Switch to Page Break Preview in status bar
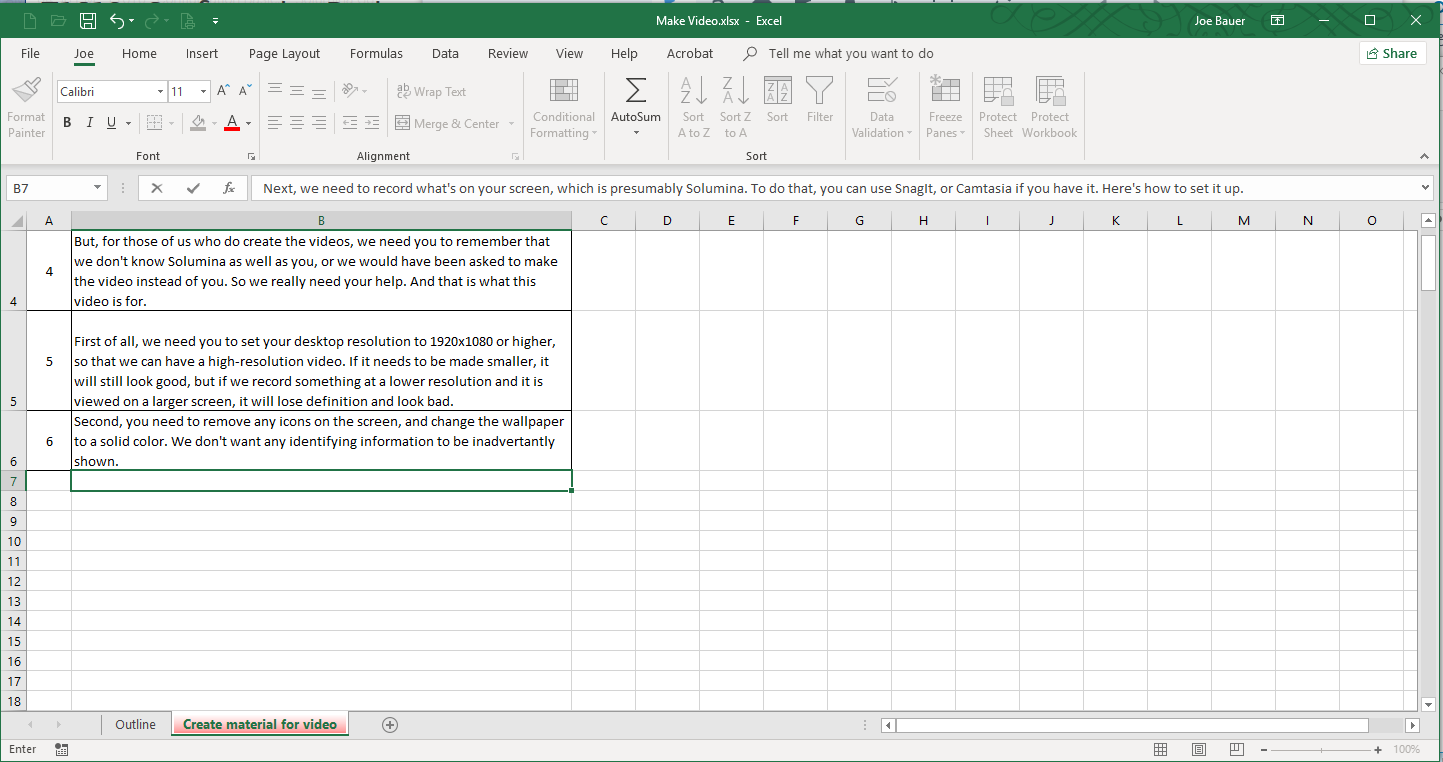Screen dimensions: 1443x762 coord(1237,749)
